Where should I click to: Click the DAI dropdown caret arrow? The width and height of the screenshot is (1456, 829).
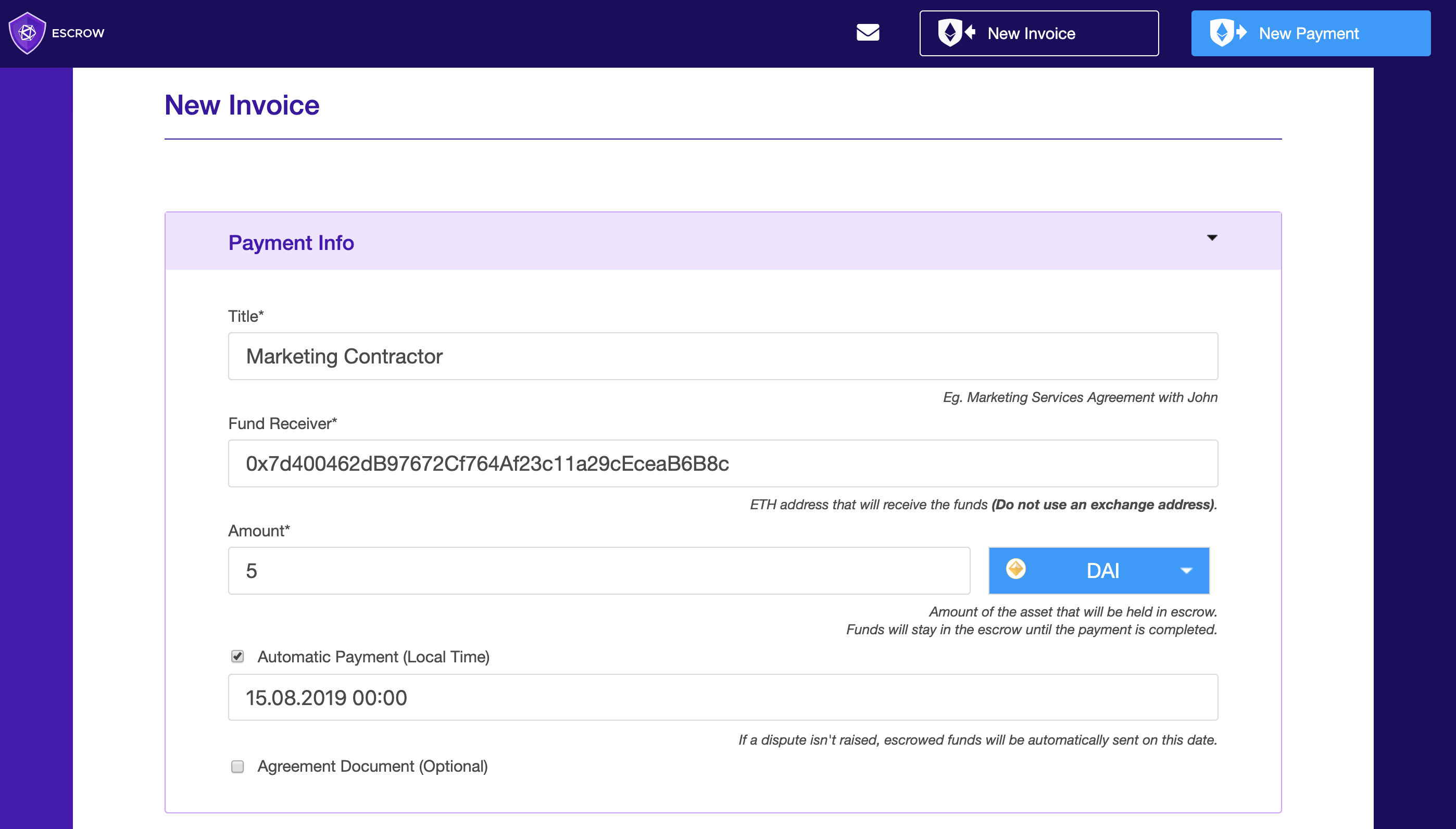click(1186, 571)
